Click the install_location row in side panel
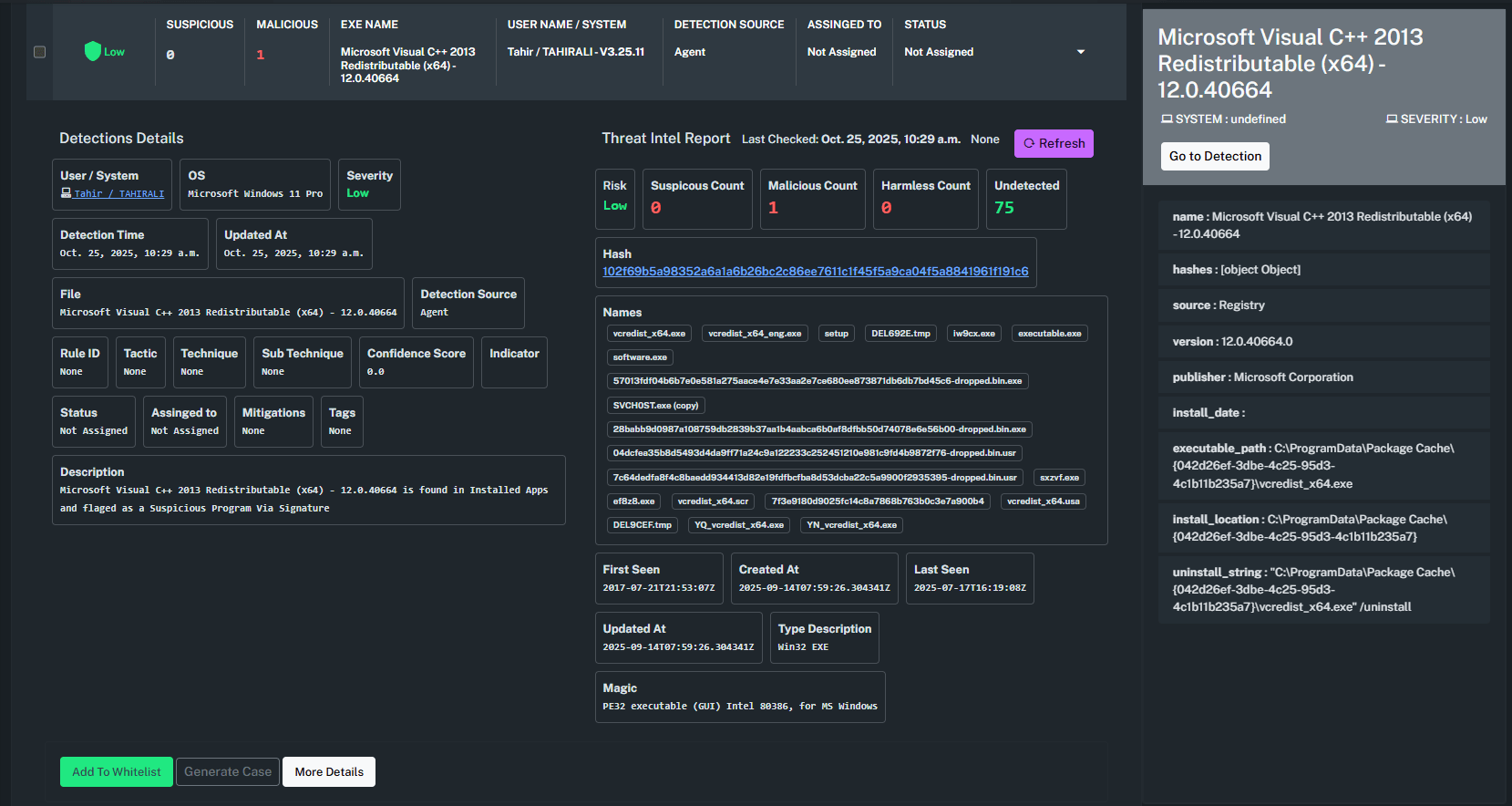This screenshot has height=806, width=1512. pos(1324,528)
